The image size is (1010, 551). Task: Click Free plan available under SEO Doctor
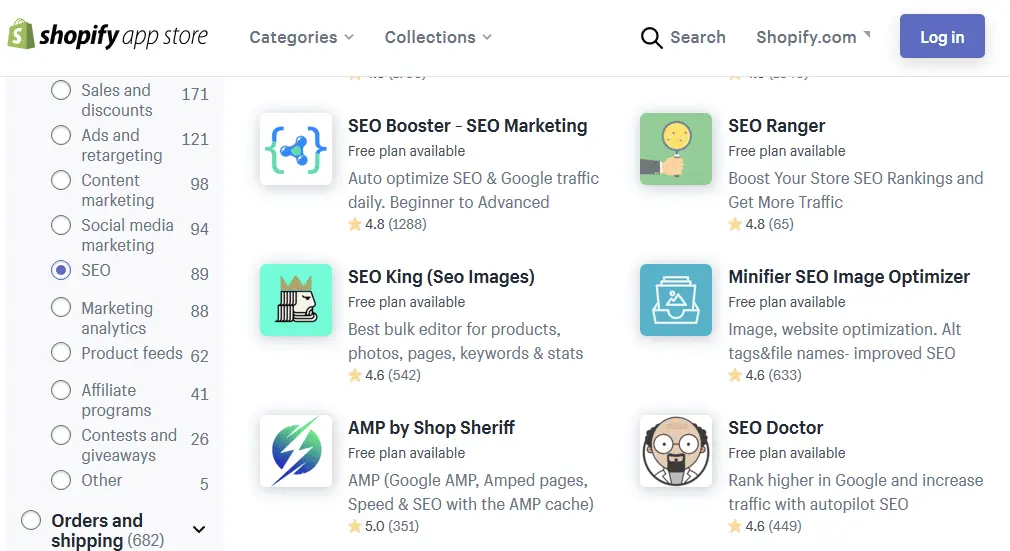[786, 453]
